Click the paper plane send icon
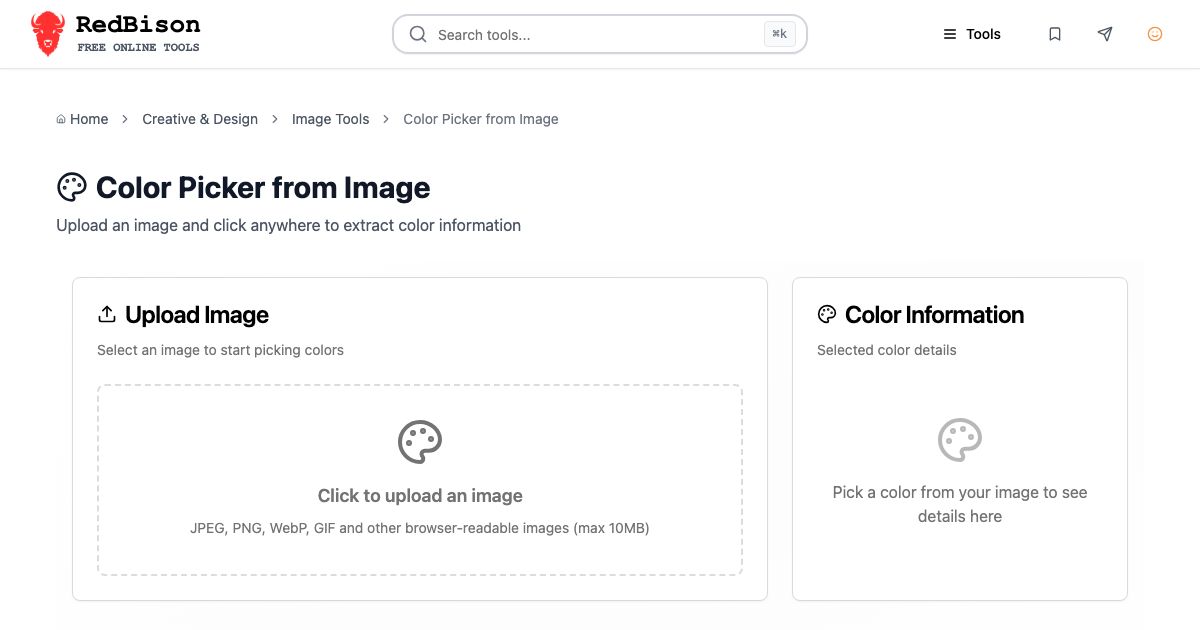Screen dimensions: 1200x630 1105,34
